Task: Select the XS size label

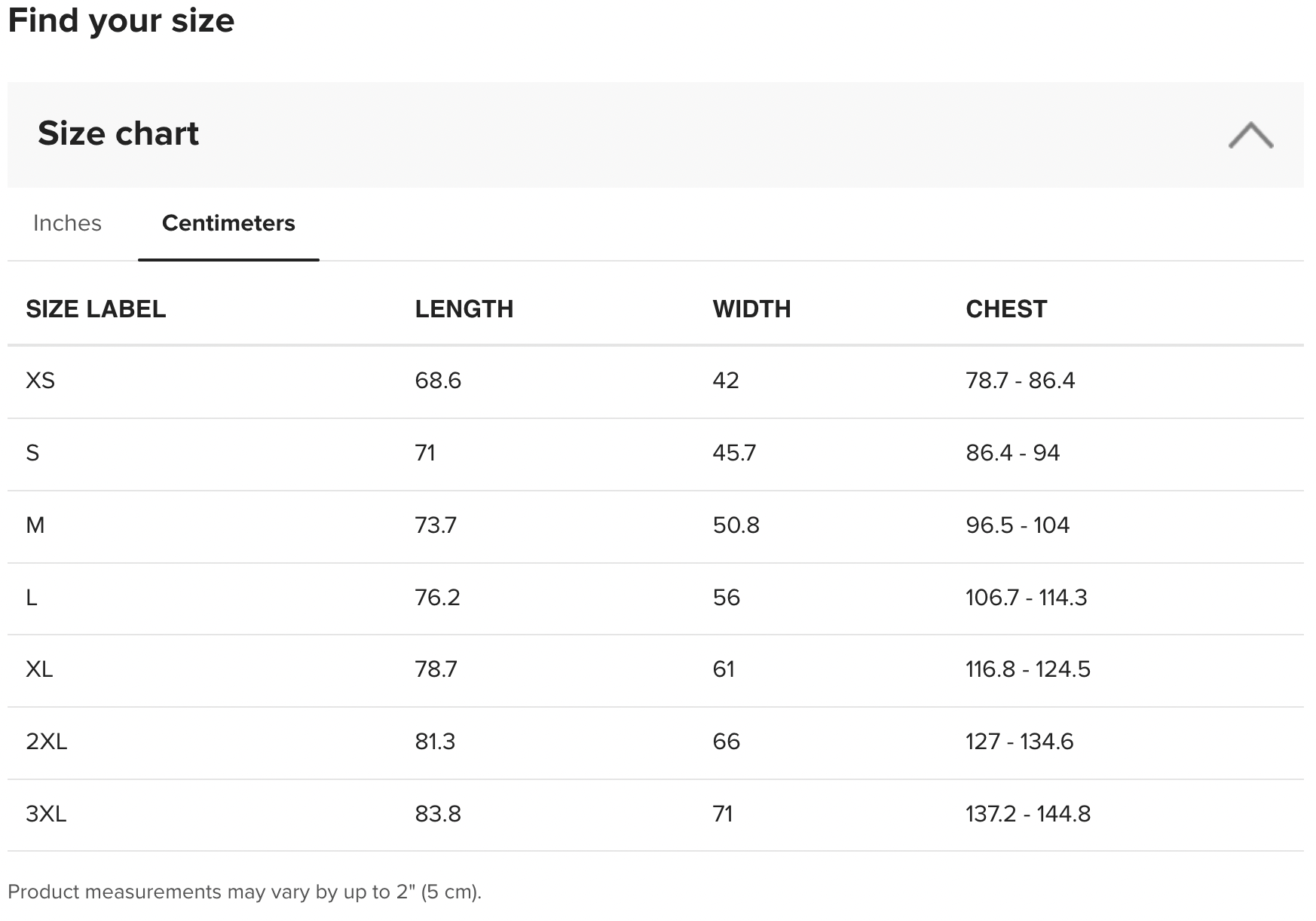Action: pyautogui.click(x=40, y=381)
